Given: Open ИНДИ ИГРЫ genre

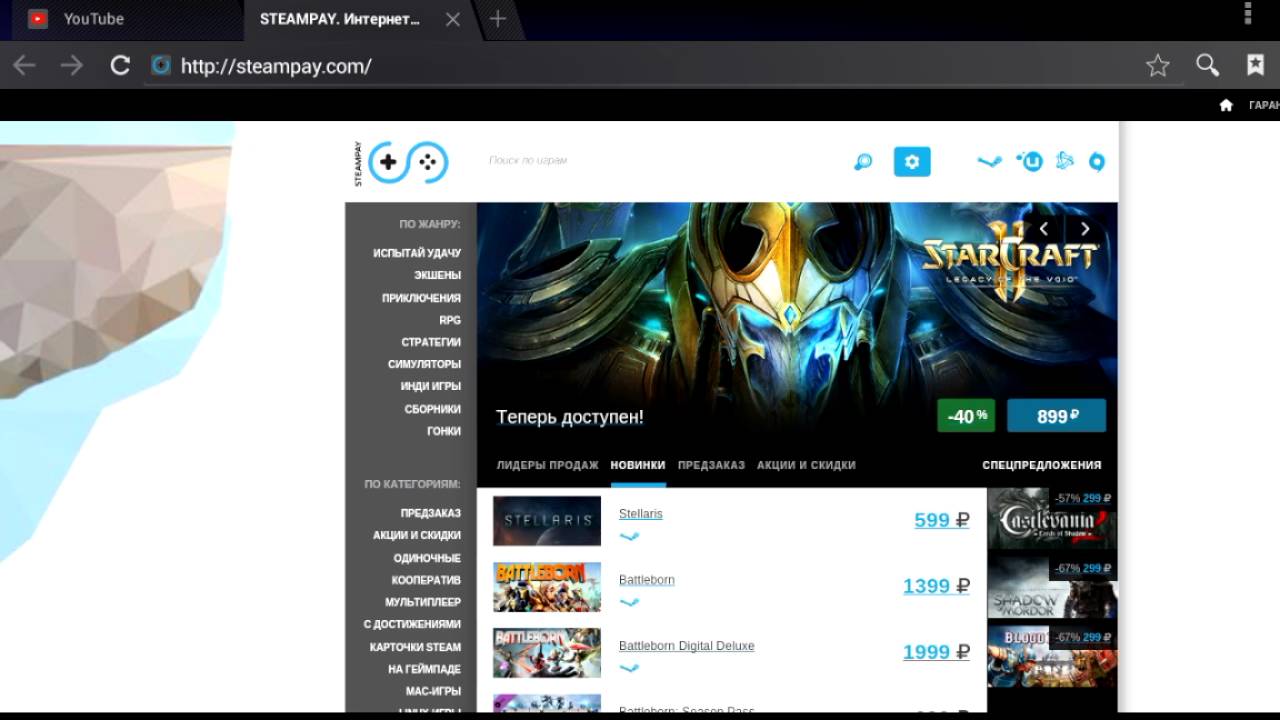Looking at the screenshot, I should click(x=431, y=386).
